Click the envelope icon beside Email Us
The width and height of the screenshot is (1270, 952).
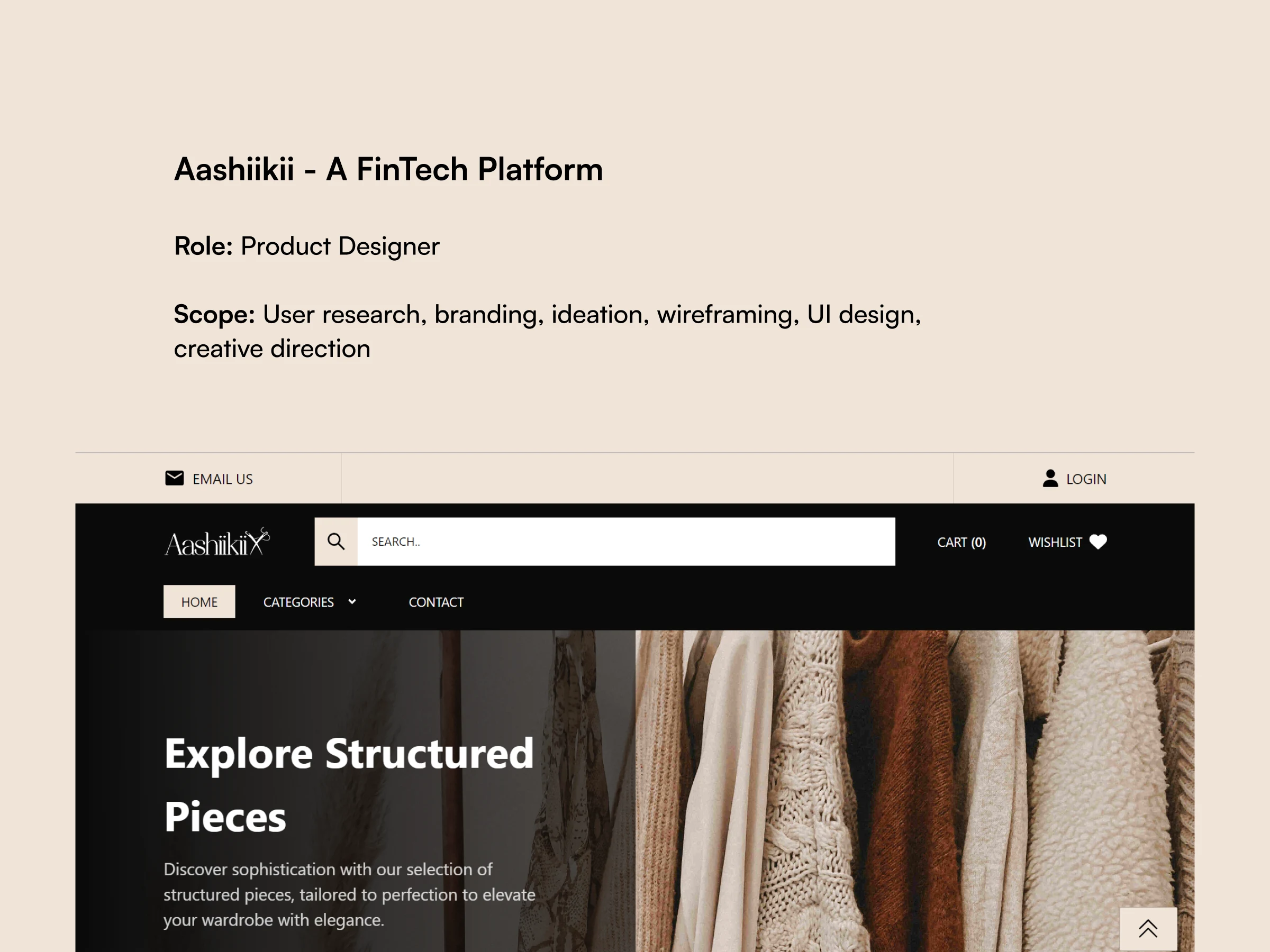(174, 478)
